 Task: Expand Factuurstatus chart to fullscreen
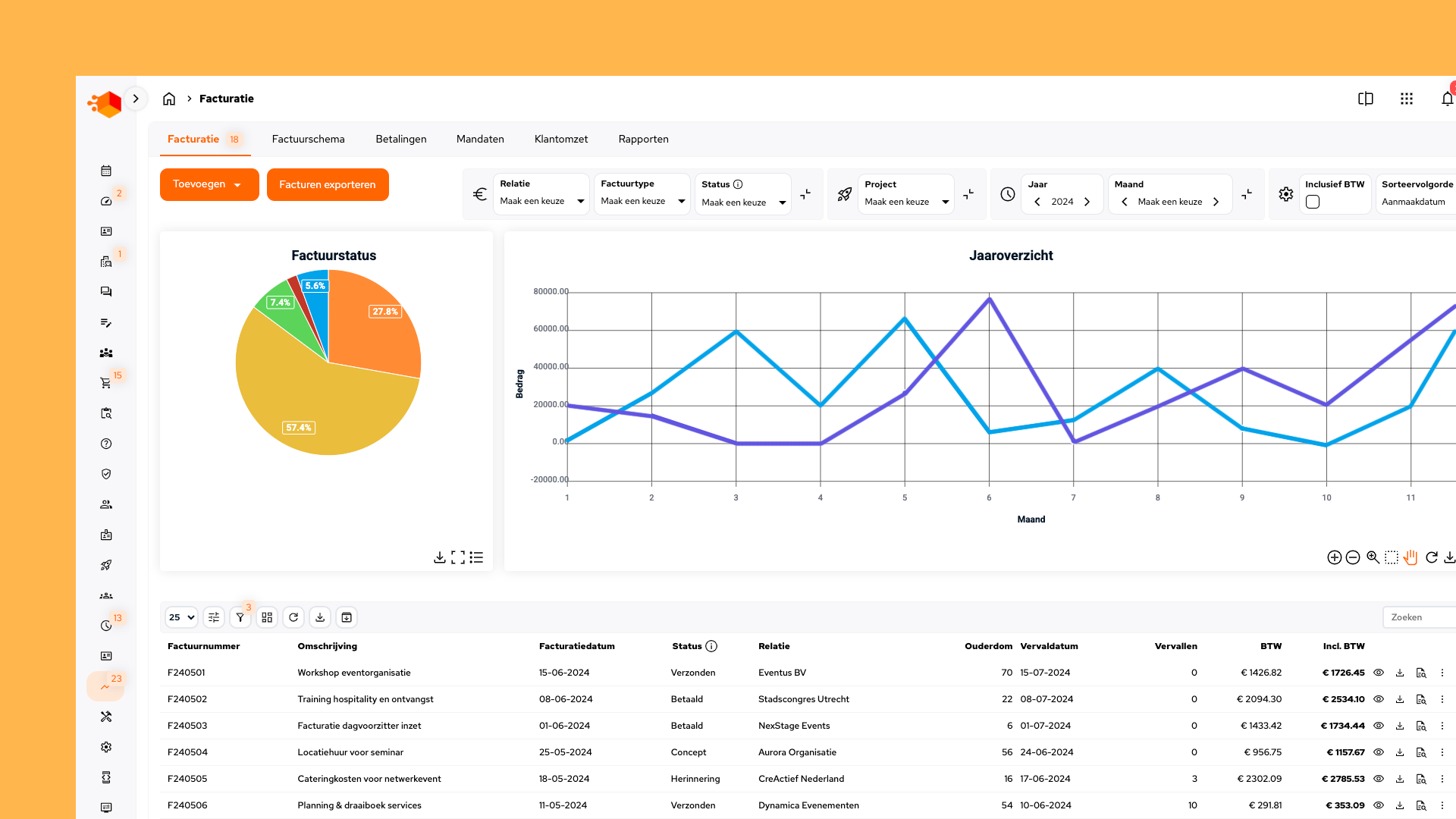point(457,557)
